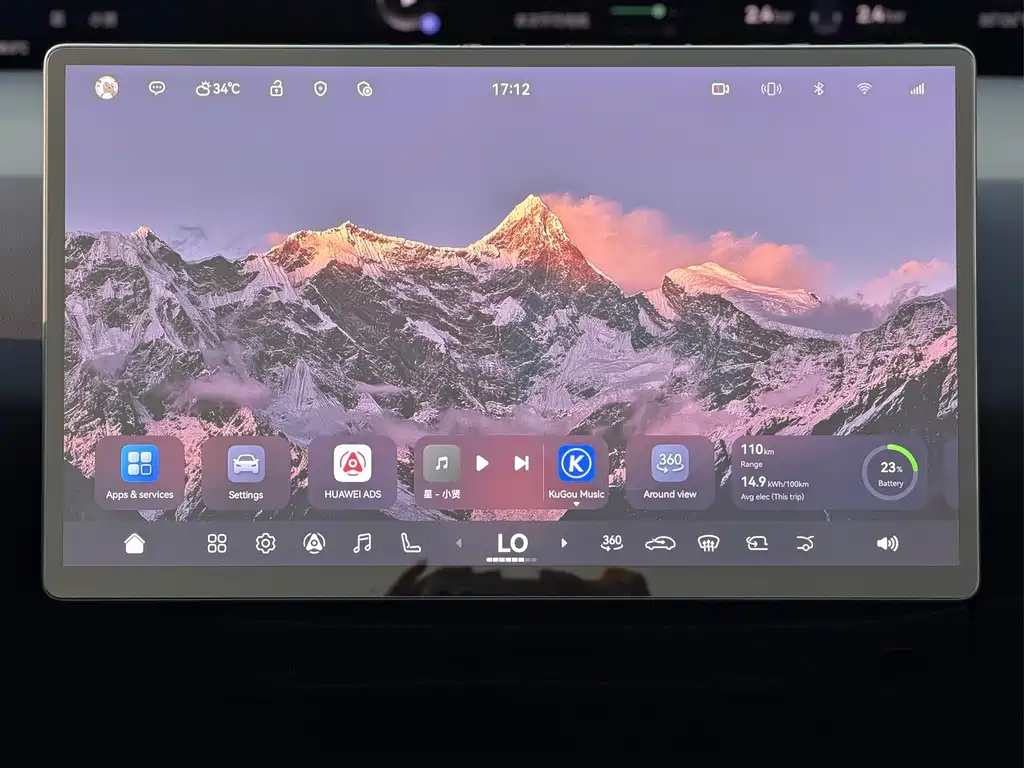Screen dimensions: 1024x768
Task: Tap the album art music note thumbnail
Action: [x=441, y=463]
